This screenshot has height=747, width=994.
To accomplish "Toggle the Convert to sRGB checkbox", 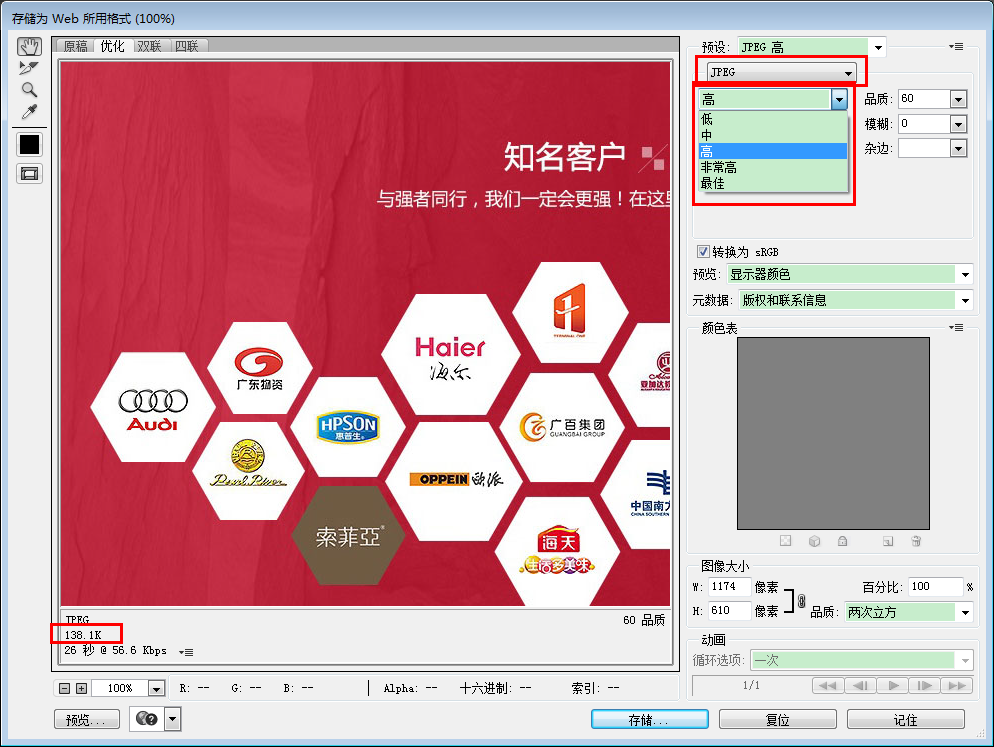I will tap(703, 251).
